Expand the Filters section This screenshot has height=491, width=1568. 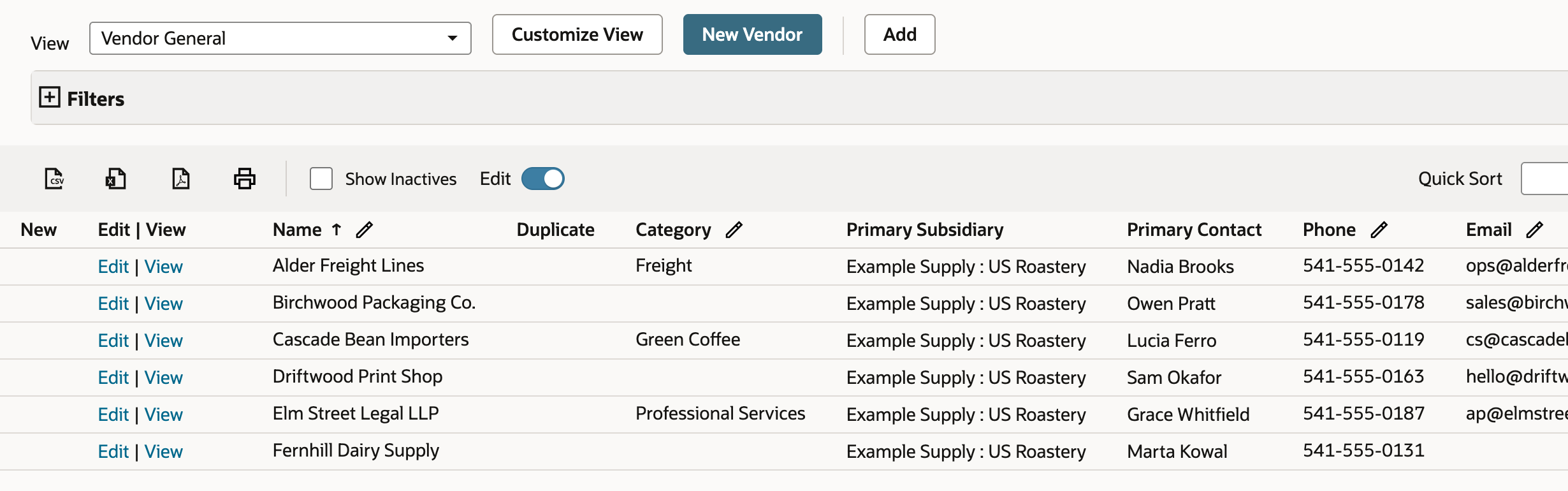[50, 98]
